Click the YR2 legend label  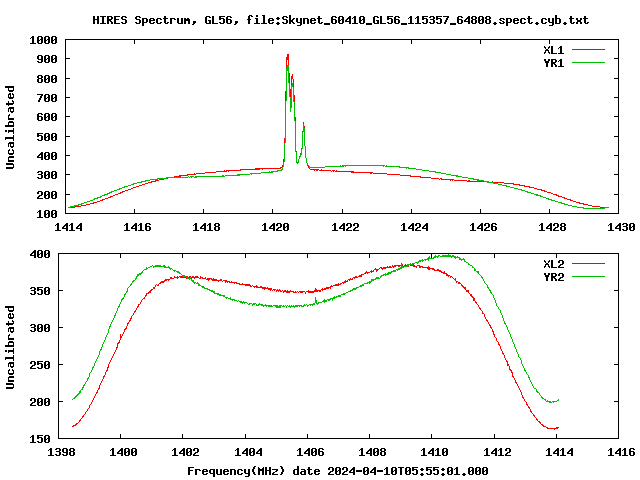point(553,277)
